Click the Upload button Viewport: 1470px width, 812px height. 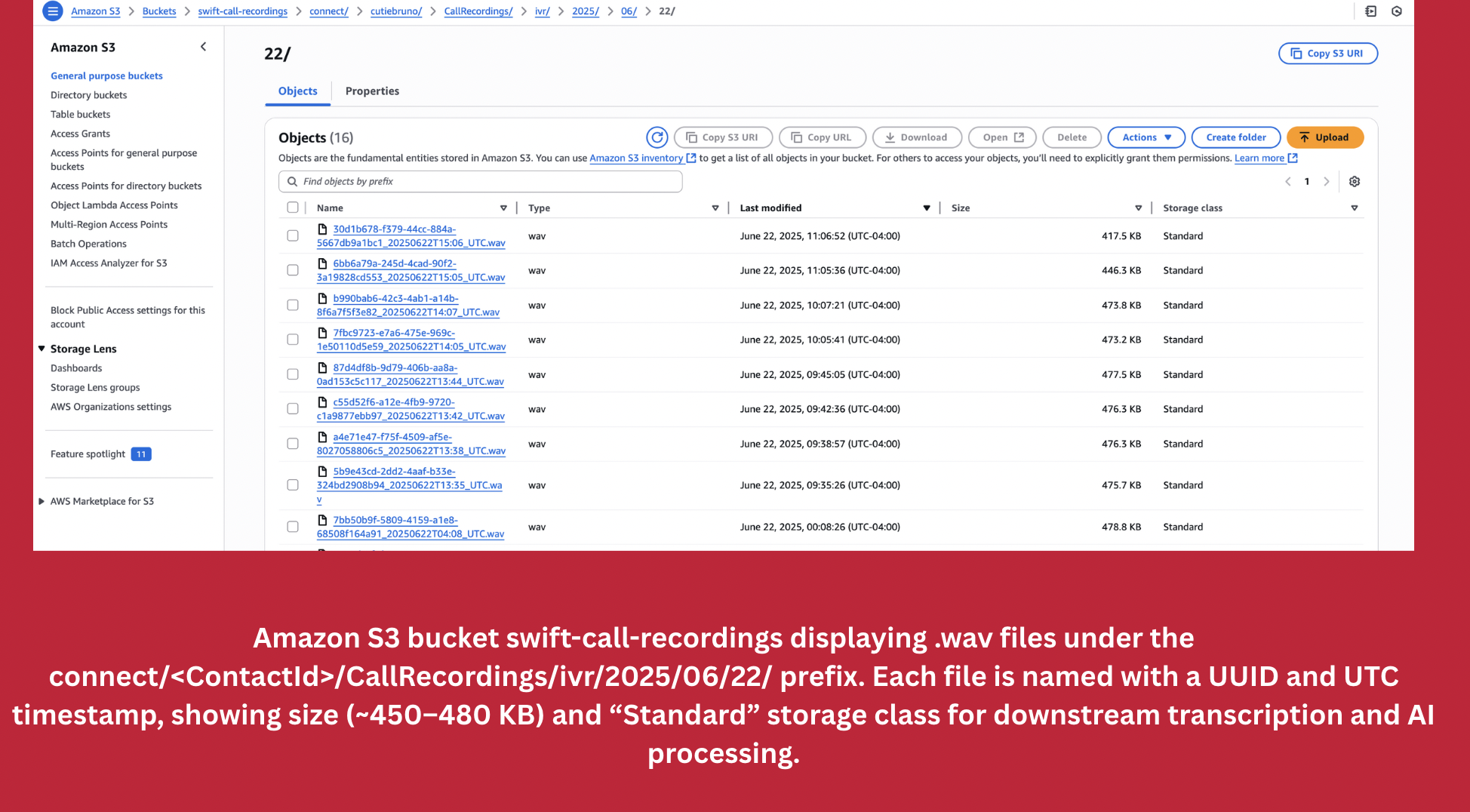1325,137
